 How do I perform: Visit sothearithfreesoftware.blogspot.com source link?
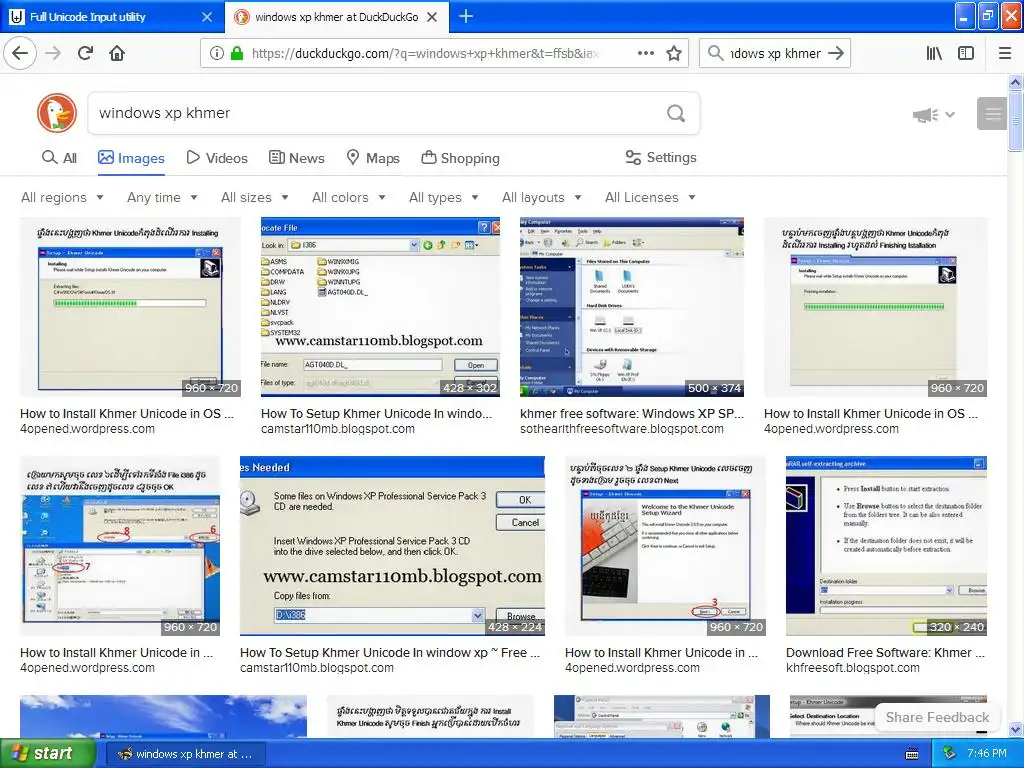click(x=622, y=429)
